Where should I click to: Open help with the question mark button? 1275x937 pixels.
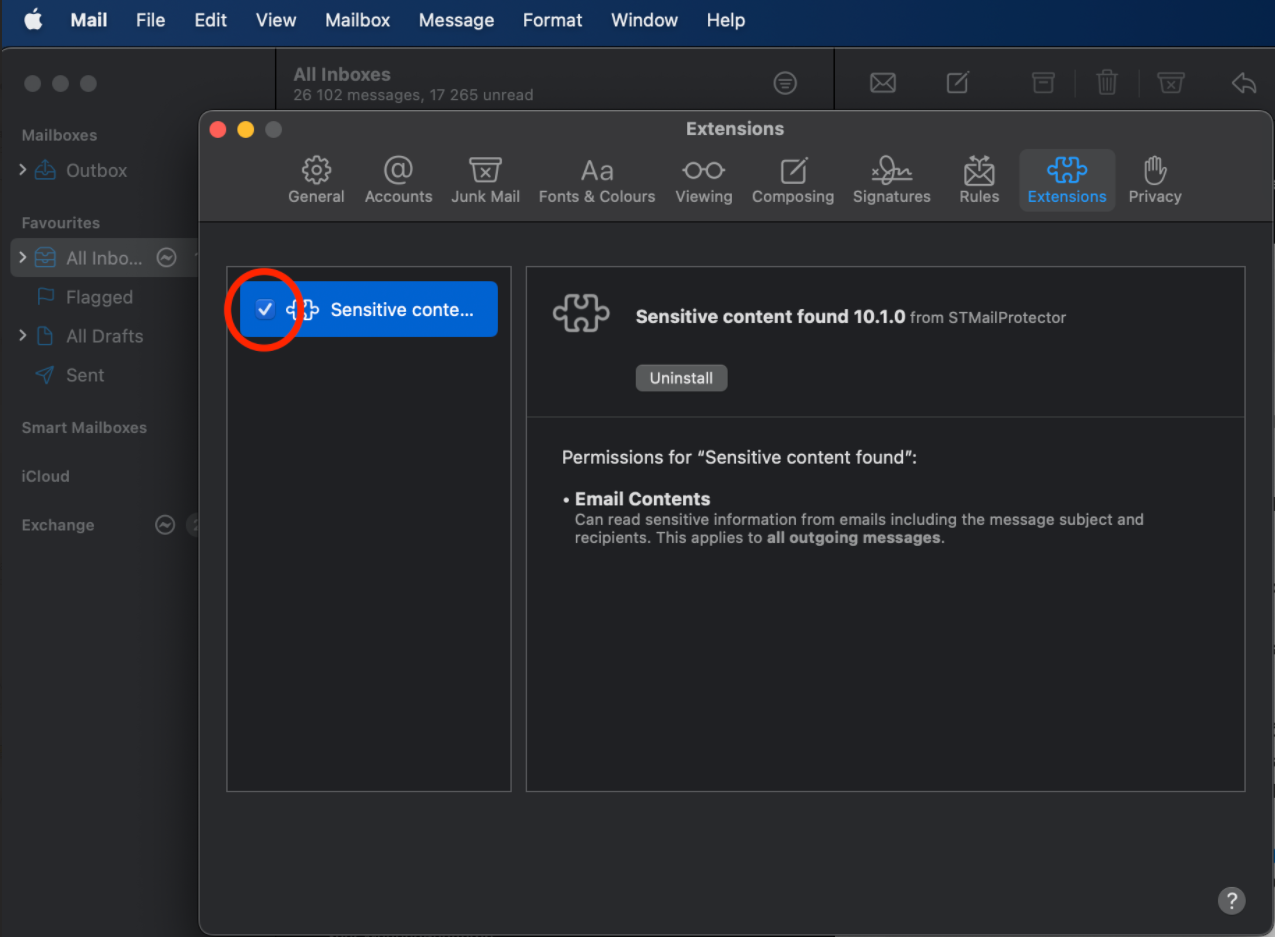pyautogui.click(x=1231, y=899)
